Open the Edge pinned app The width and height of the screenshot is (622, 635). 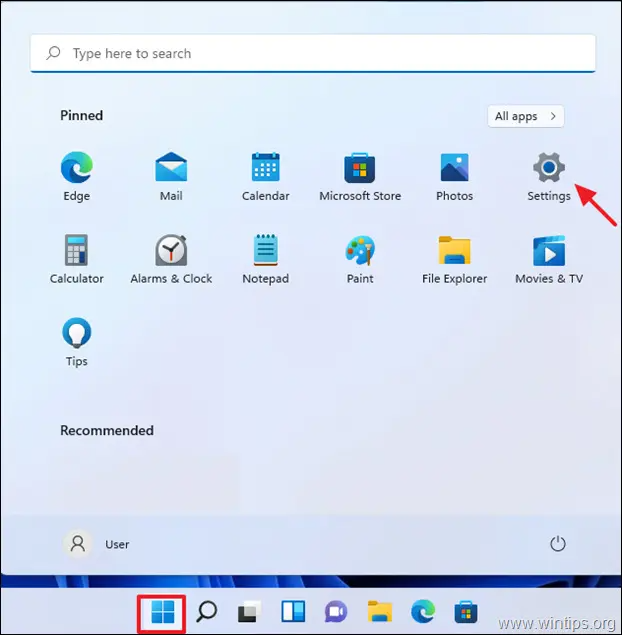pos(77,176)
